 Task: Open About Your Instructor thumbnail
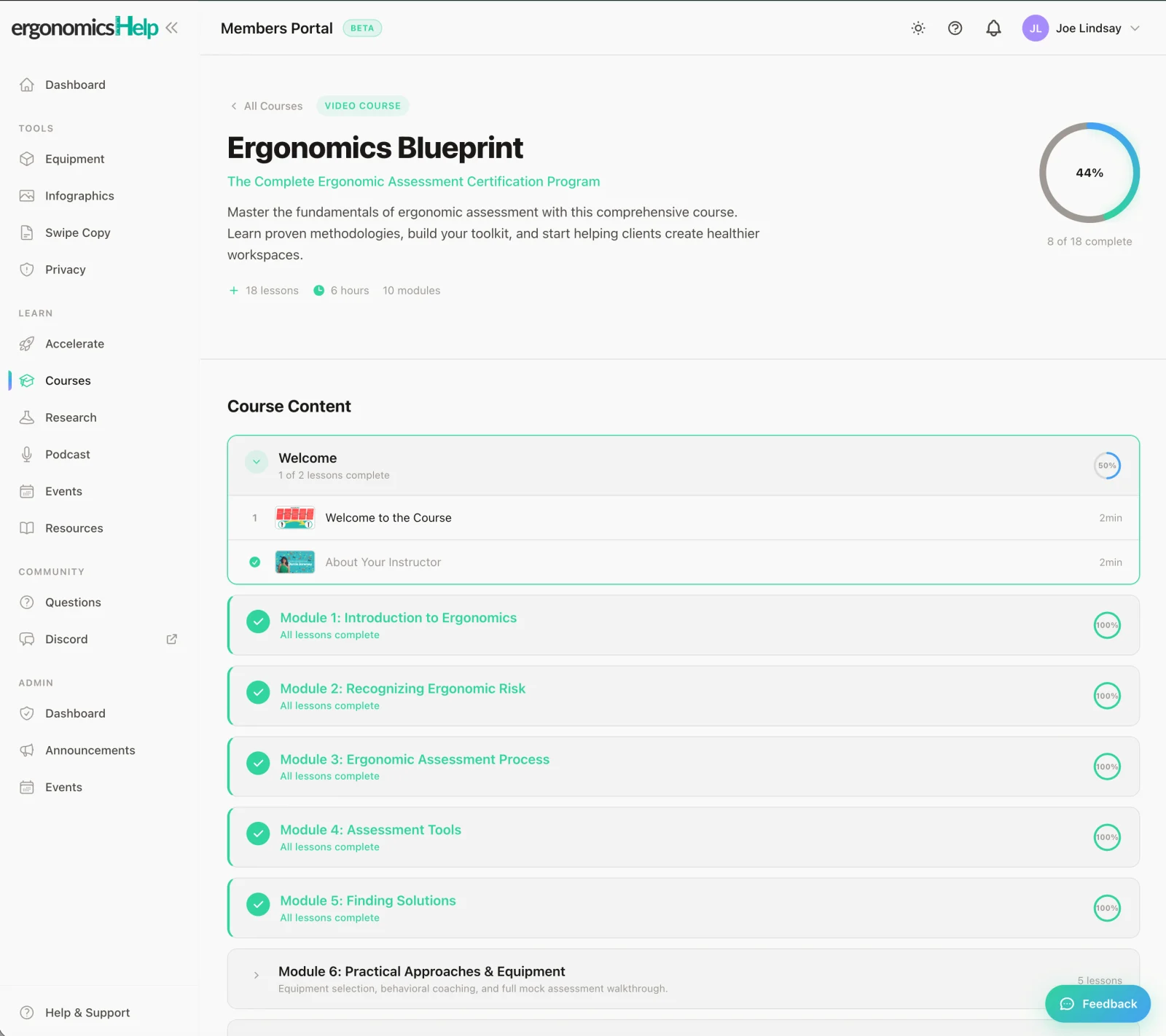pyautogui.click(x=295, y=562)
